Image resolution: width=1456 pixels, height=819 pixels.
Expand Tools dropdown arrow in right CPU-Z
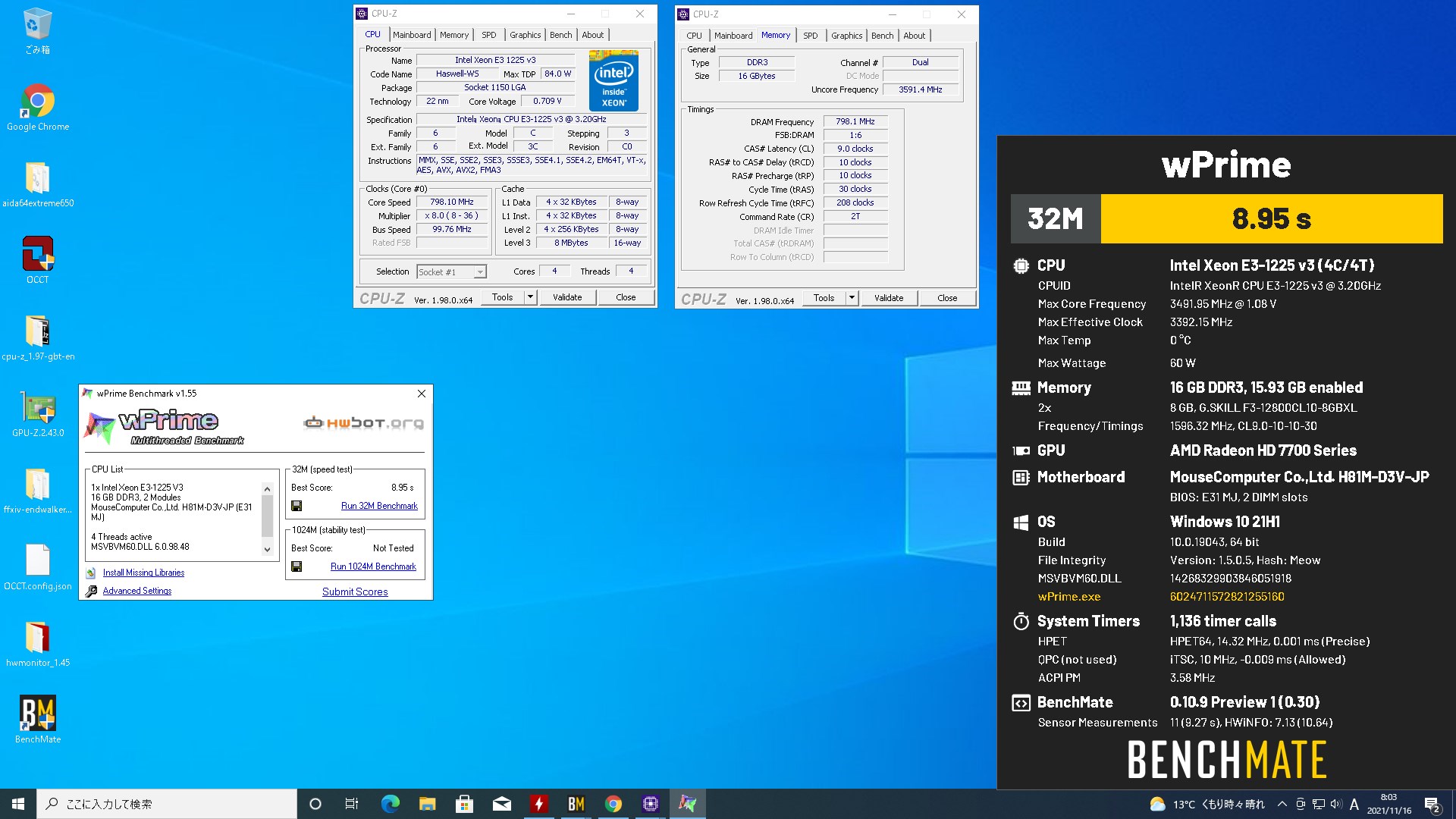coord(852,298)
